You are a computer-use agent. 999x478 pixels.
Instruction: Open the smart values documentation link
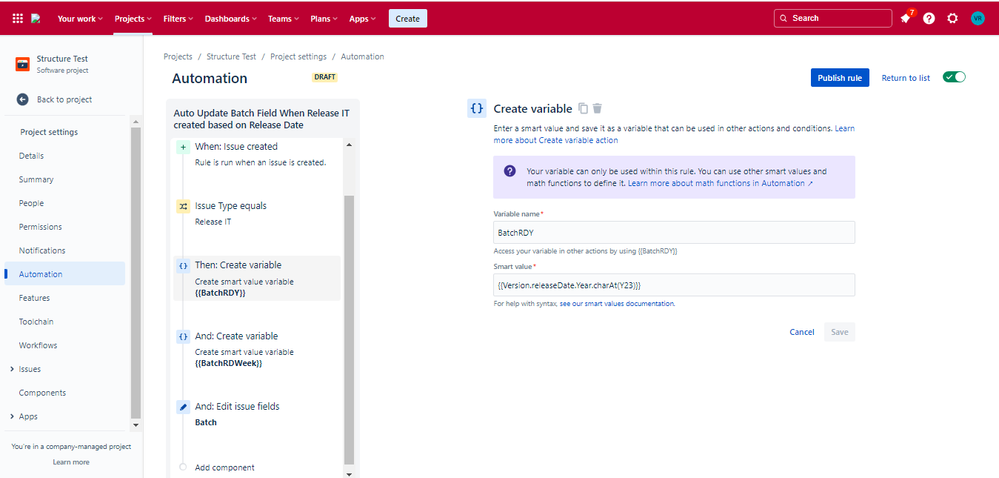tap(616, 304)
